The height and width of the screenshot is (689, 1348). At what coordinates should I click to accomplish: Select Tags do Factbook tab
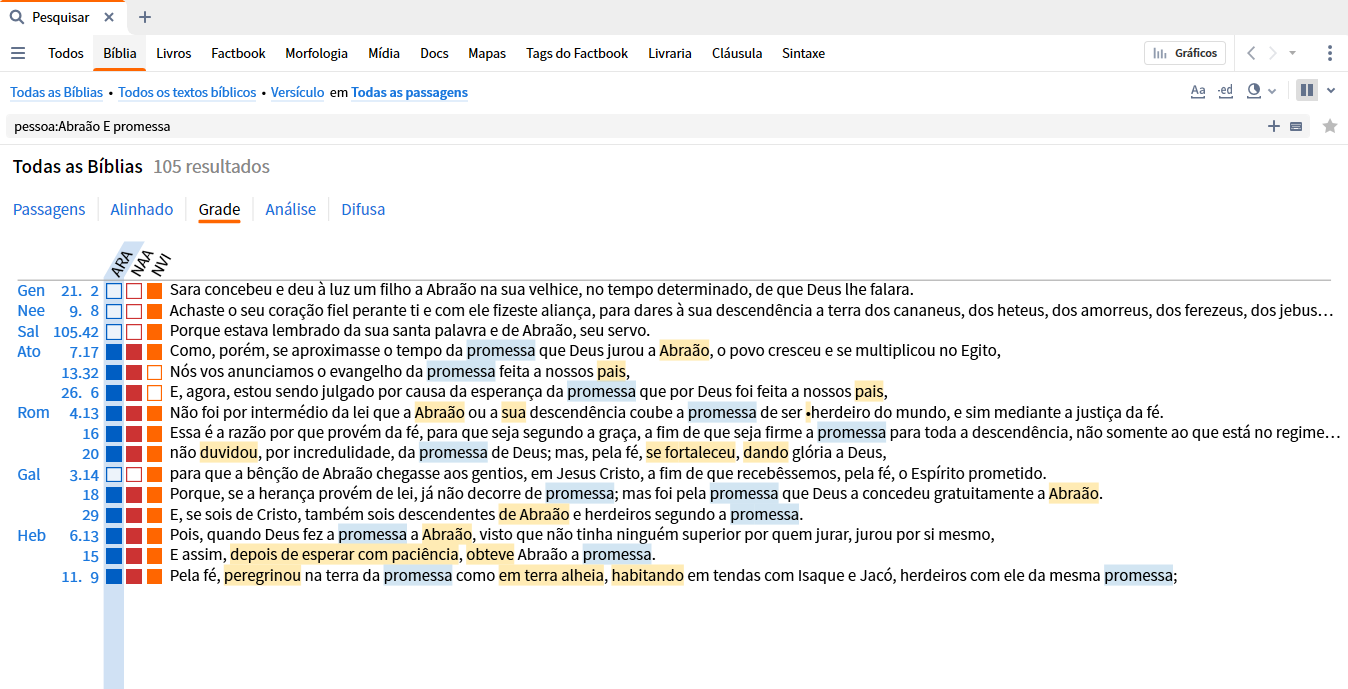click(577, 53)
